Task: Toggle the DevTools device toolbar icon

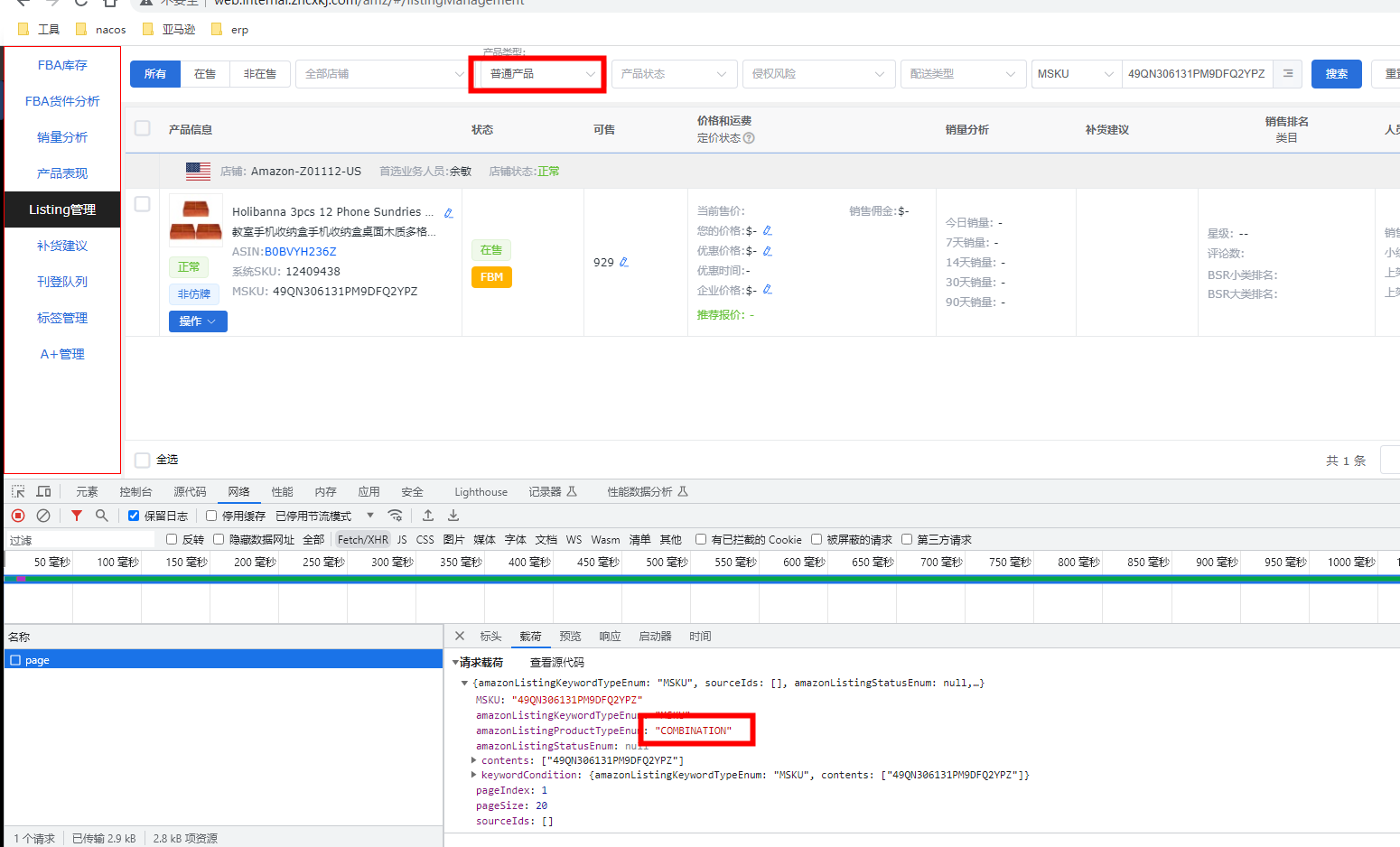Action: click(43, 491)
